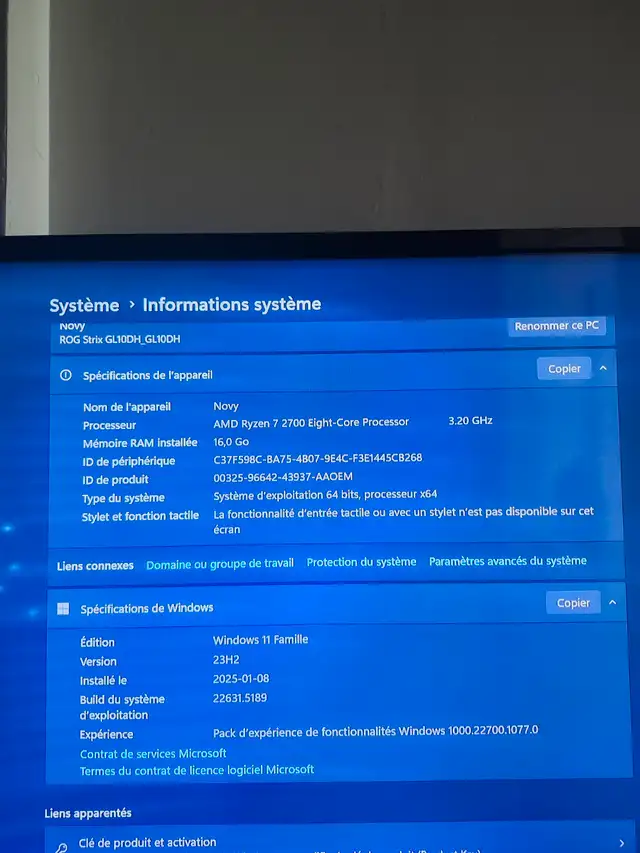Click the Windows logo beside Spécifications de Windows
Screen dimensions: 640x853
tap(63, 608)
